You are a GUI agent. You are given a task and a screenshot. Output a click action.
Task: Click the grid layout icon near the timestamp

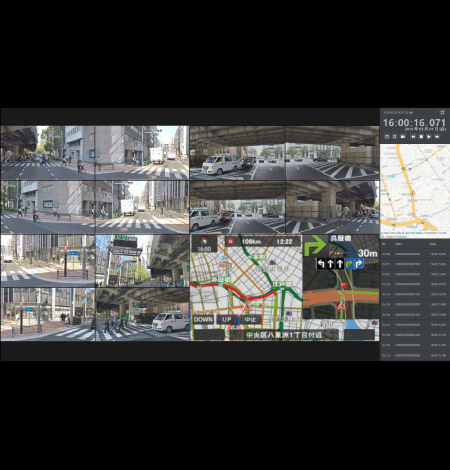pyautogui.click(x=442, y=113)
